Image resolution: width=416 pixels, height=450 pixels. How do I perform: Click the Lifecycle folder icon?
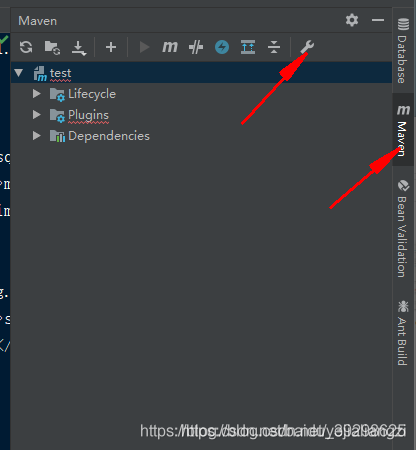[57, 94]
